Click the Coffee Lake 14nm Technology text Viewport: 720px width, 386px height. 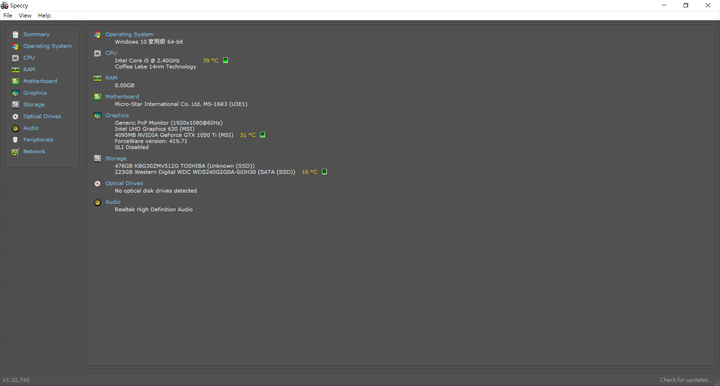coord(155,67)
